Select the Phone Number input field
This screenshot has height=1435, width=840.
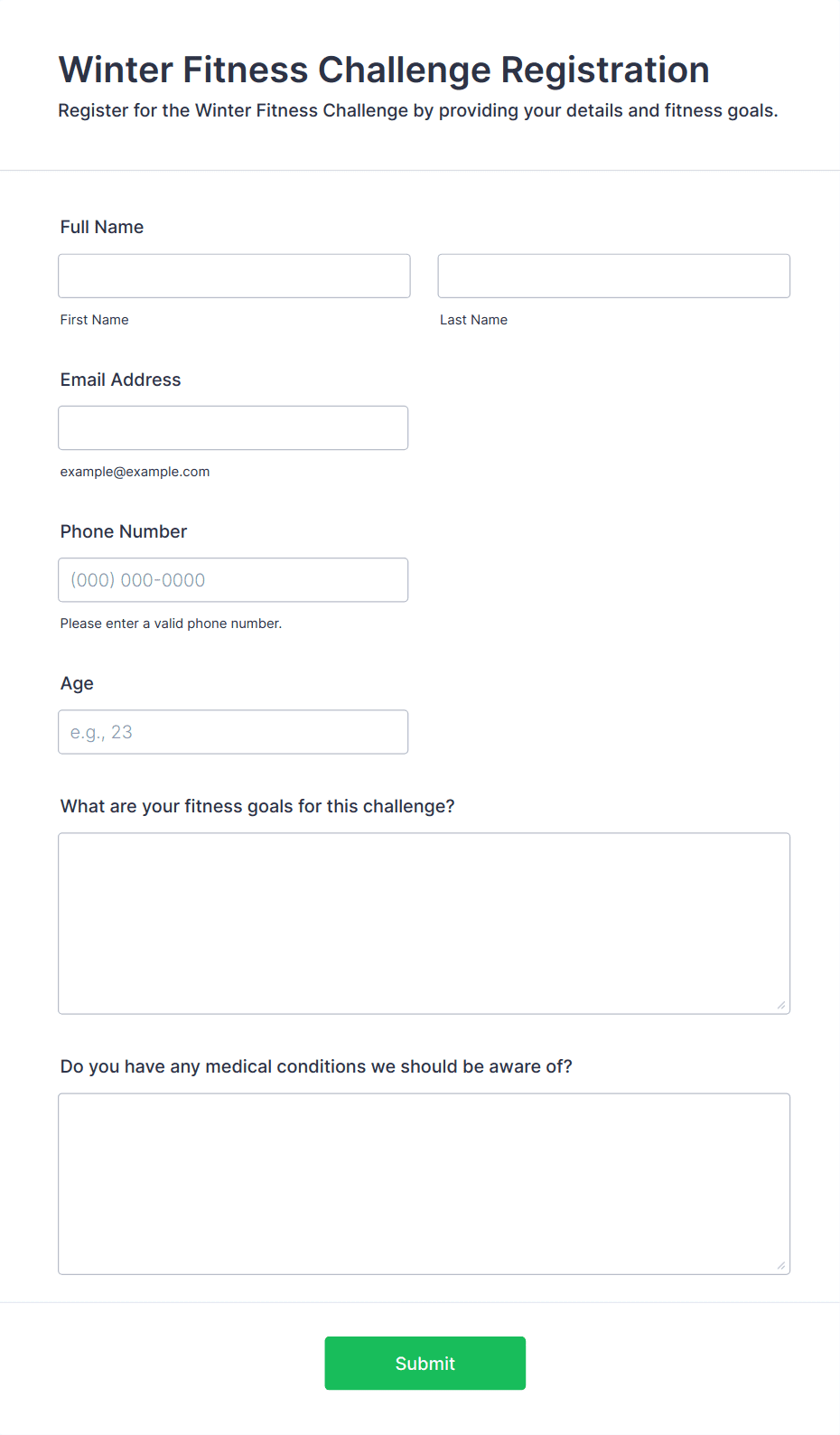(233, 579)
